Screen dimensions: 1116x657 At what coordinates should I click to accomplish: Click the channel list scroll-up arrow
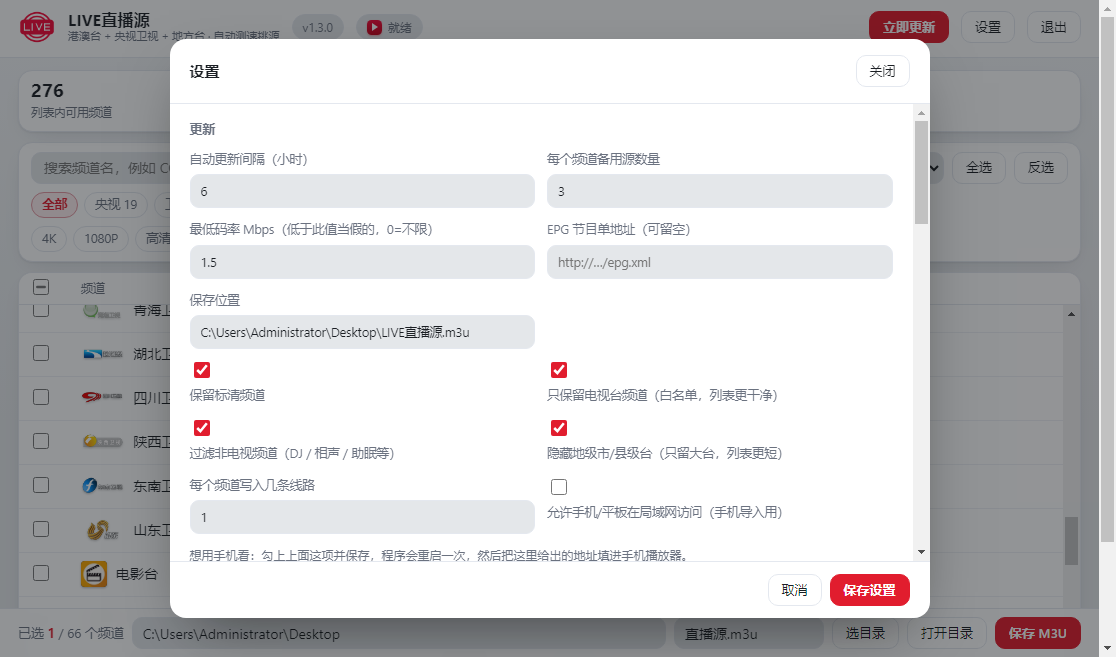pyautogui.click(x=1071, y=314)
